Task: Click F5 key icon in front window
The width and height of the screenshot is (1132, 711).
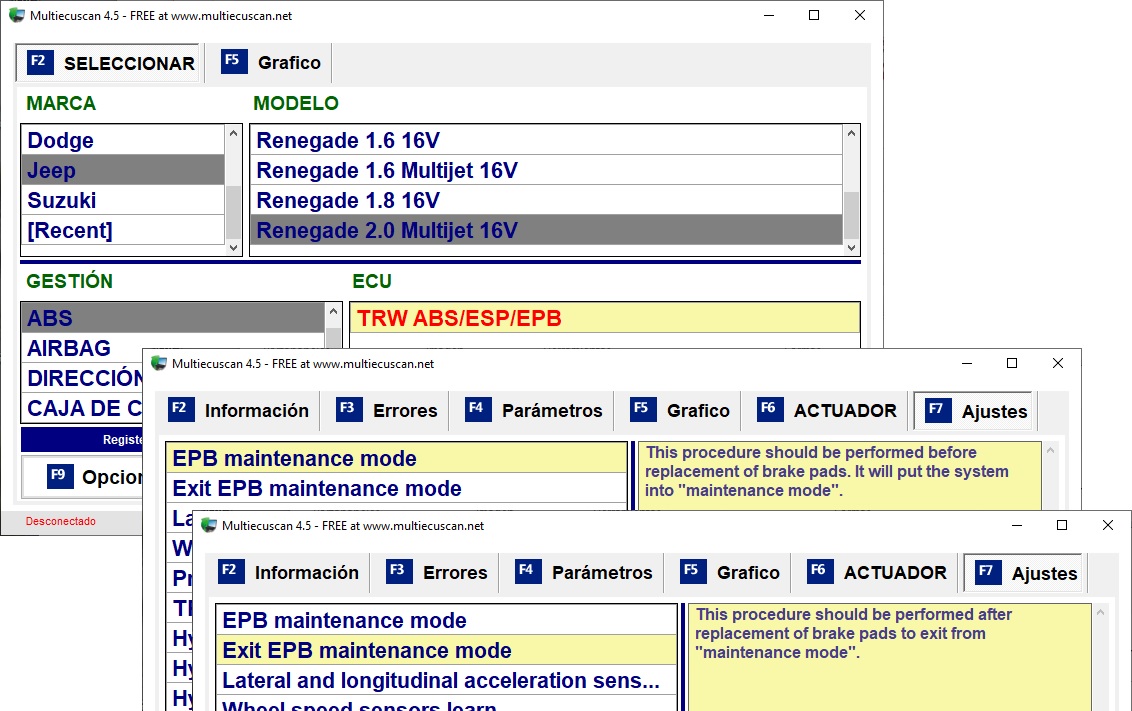Action: point(692,571)
